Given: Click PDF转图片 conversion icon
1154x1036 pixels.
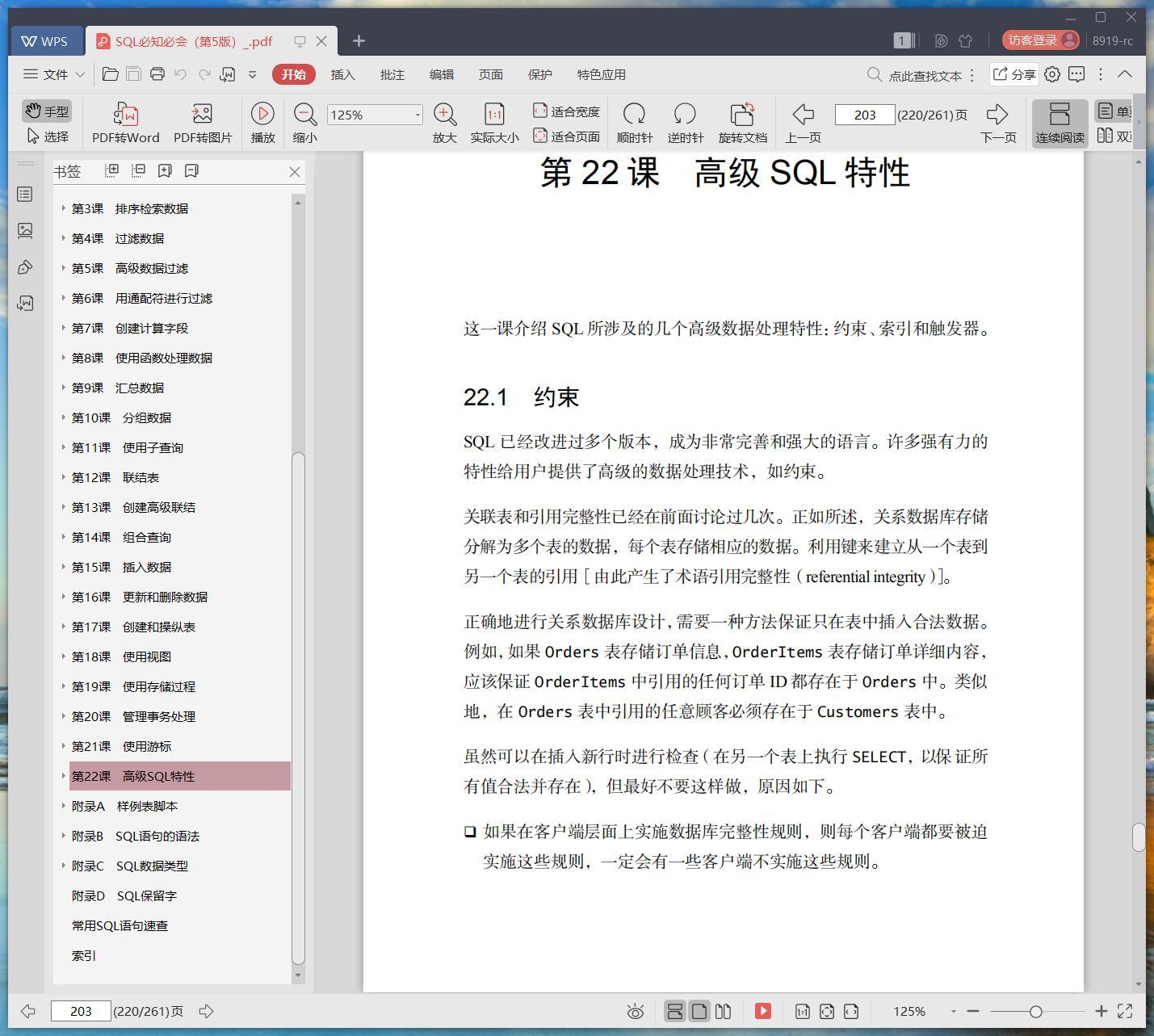Looking at the screenshot, I should pyautogui.click(x=203, y=123).
